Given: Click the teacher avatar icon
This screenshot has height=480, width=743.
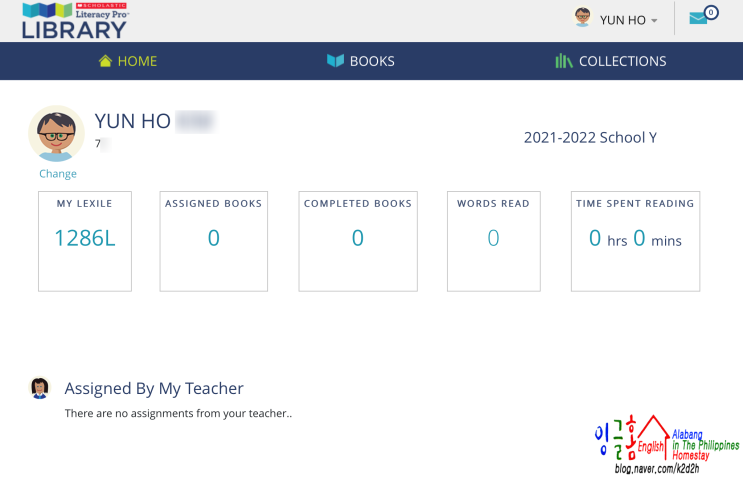Looking at the screenshot, I should click(x=39, y=388).
